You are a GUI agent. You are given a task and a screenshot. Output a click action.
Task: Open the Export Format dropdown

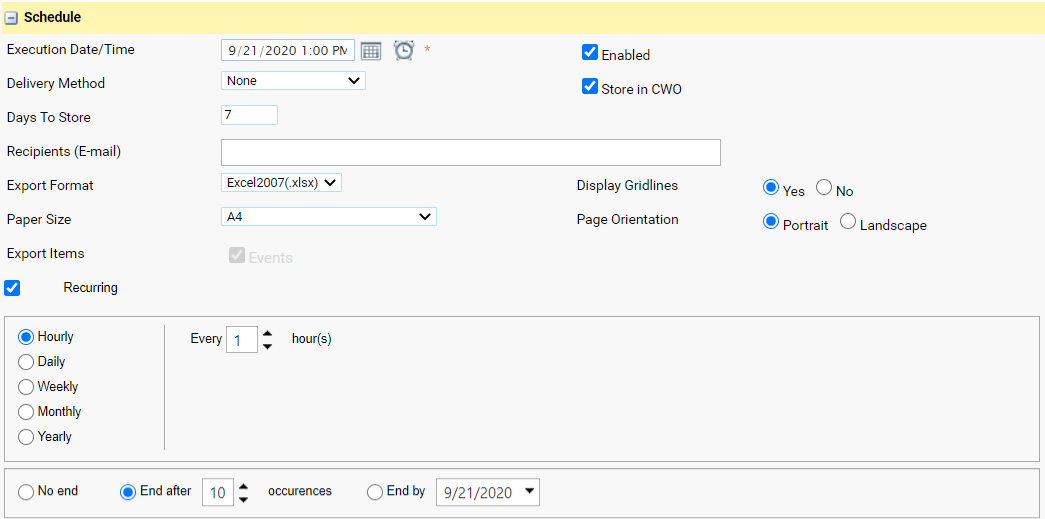(281, 183)
